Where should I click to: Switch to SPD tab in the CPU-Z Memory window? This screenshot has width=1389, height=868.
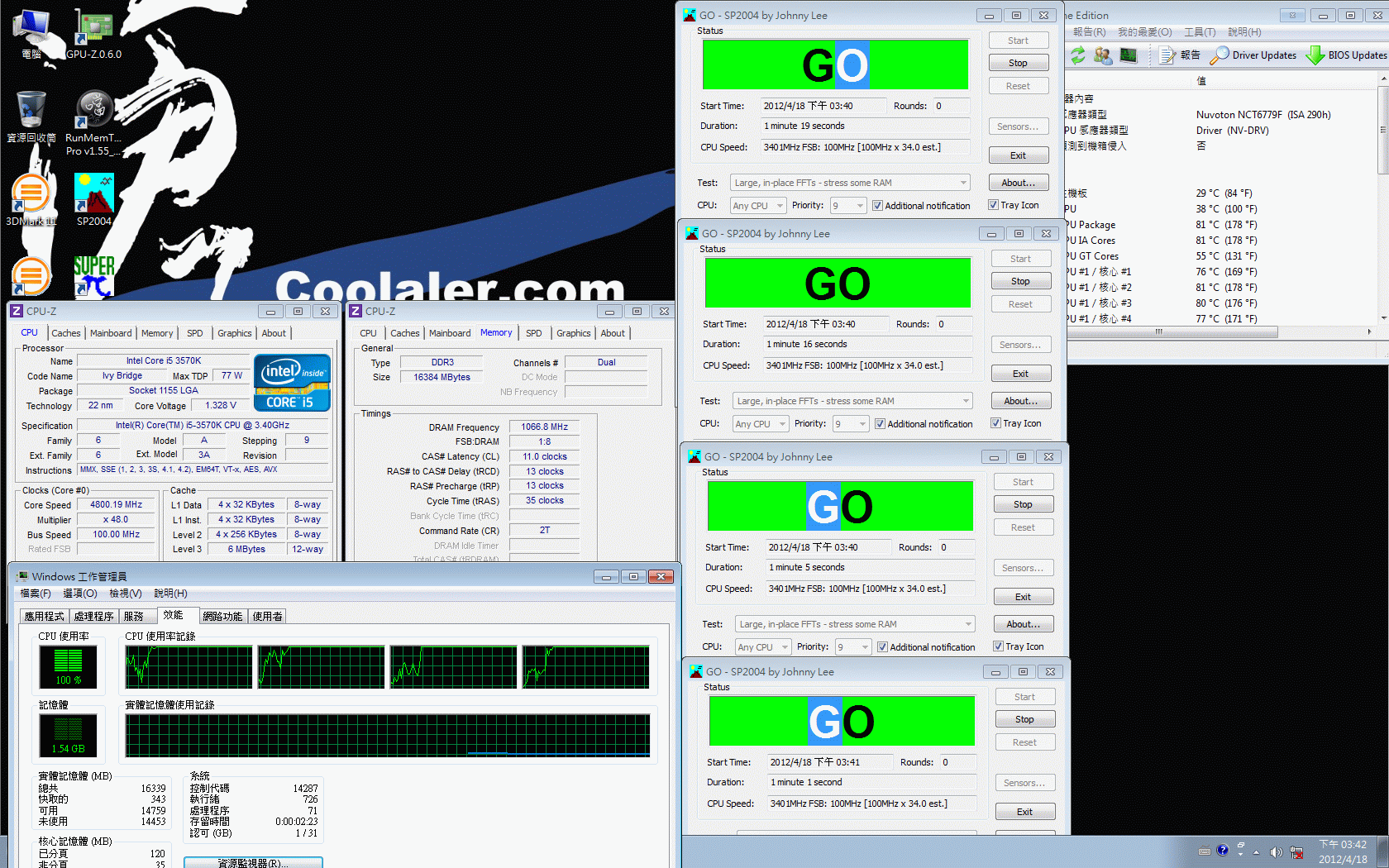(x=534, y=333)
